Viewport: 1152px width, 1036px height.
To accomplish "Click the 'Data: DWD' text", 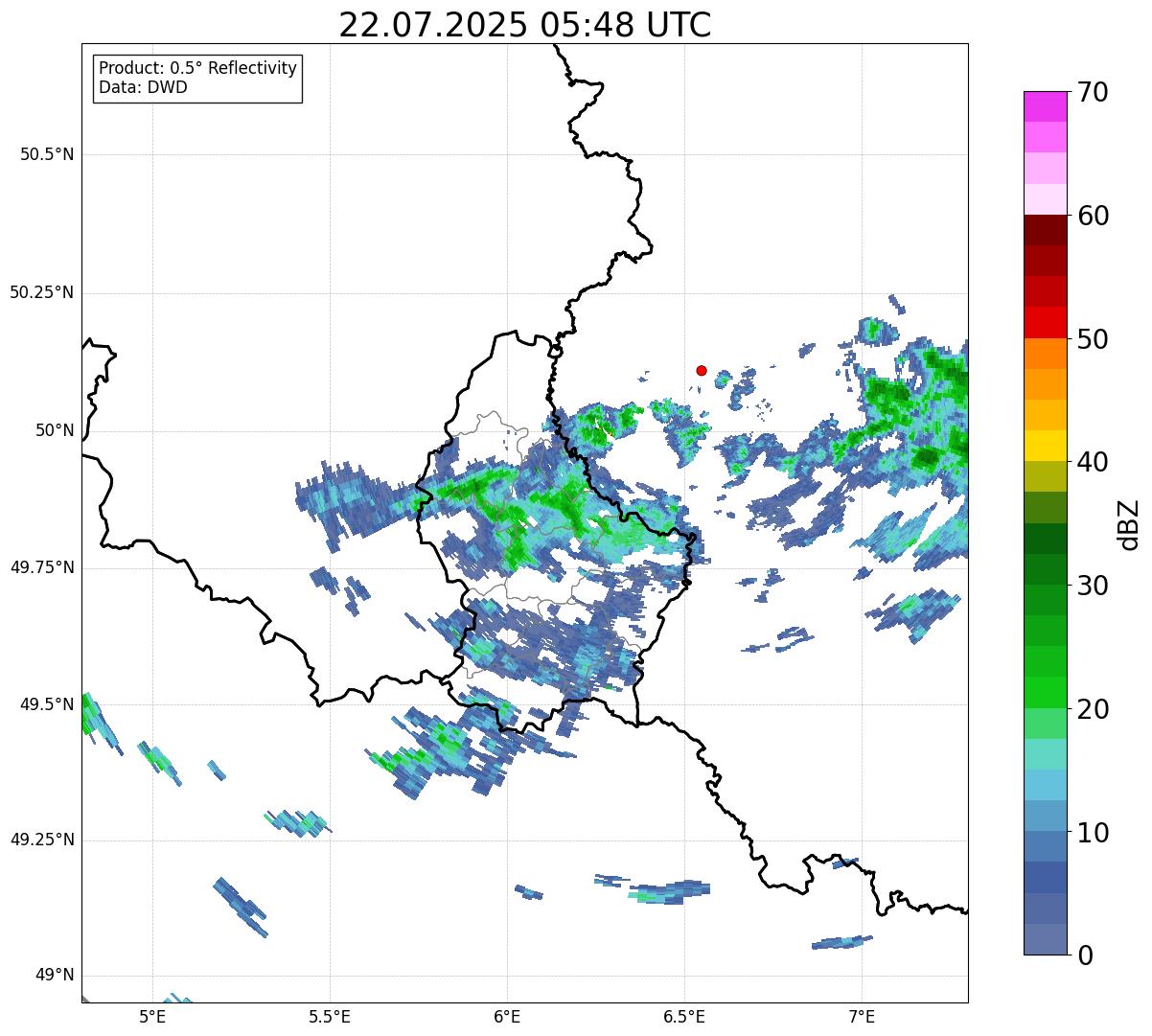I will (x=143, y=87).
